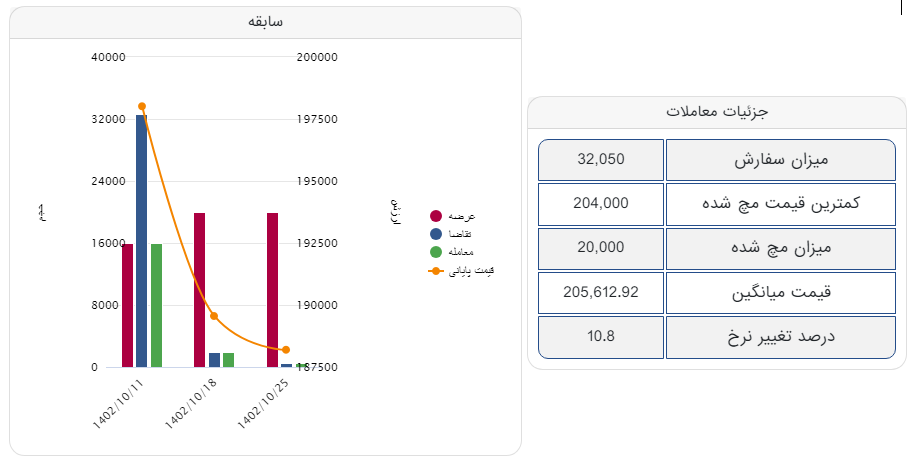Click the orange قیمت پایانی legend line icon
Screen dimensions: 913x460
pyautogui.click(x=436, y=270)
